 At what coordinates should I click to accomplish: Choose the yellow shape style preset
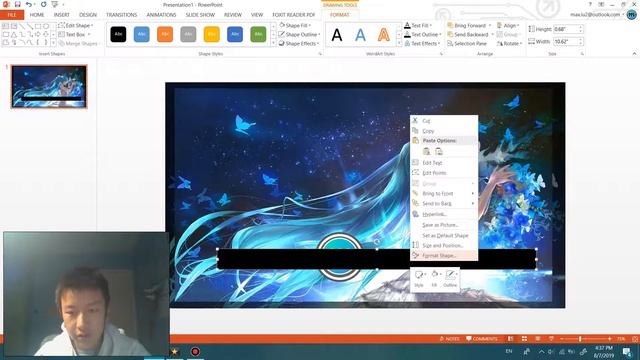pyautogui.click(x=211, y=34)
